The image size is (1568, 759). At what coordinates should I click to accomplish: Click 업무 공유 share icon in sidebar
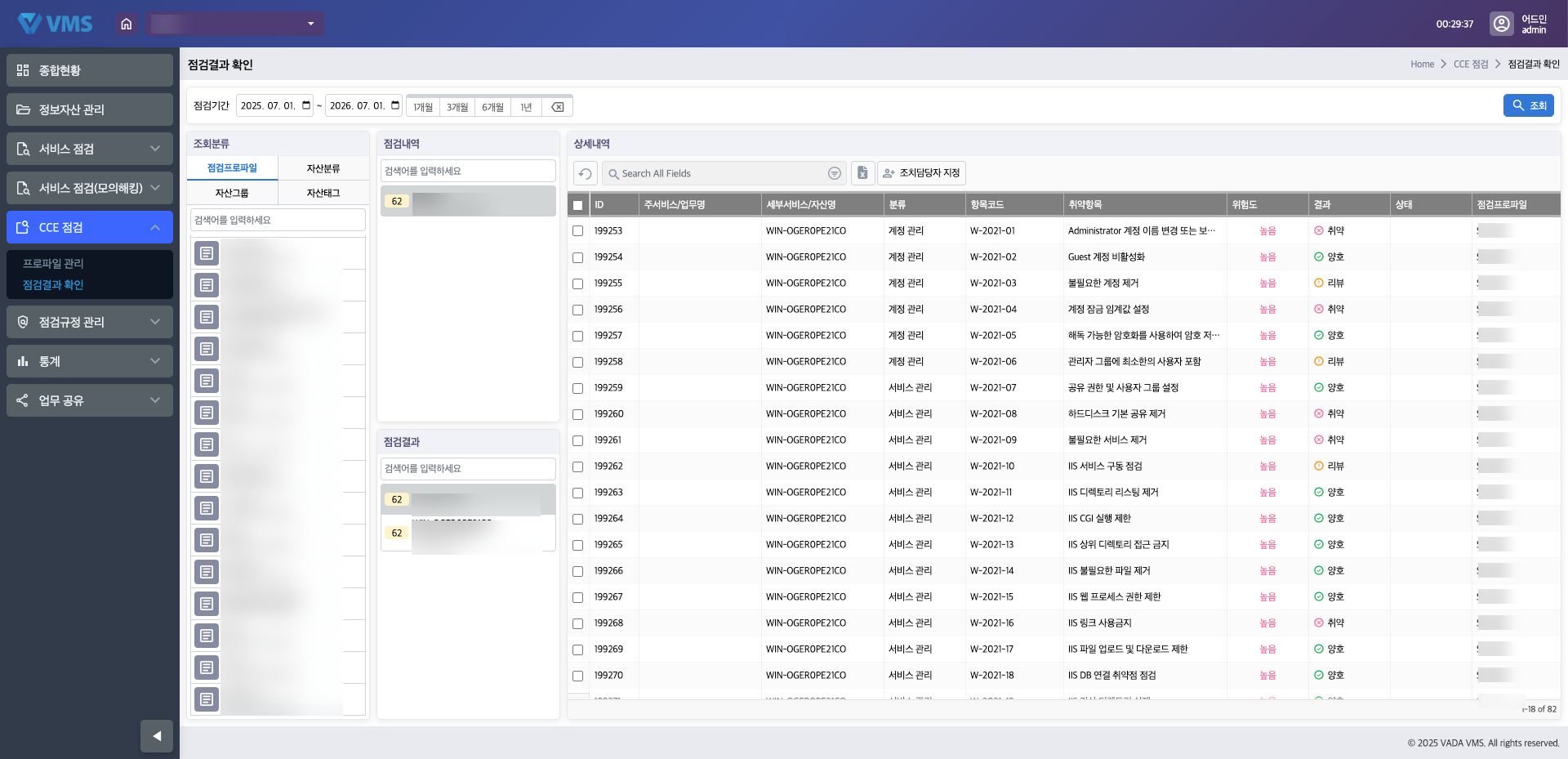tap(23, 400)
